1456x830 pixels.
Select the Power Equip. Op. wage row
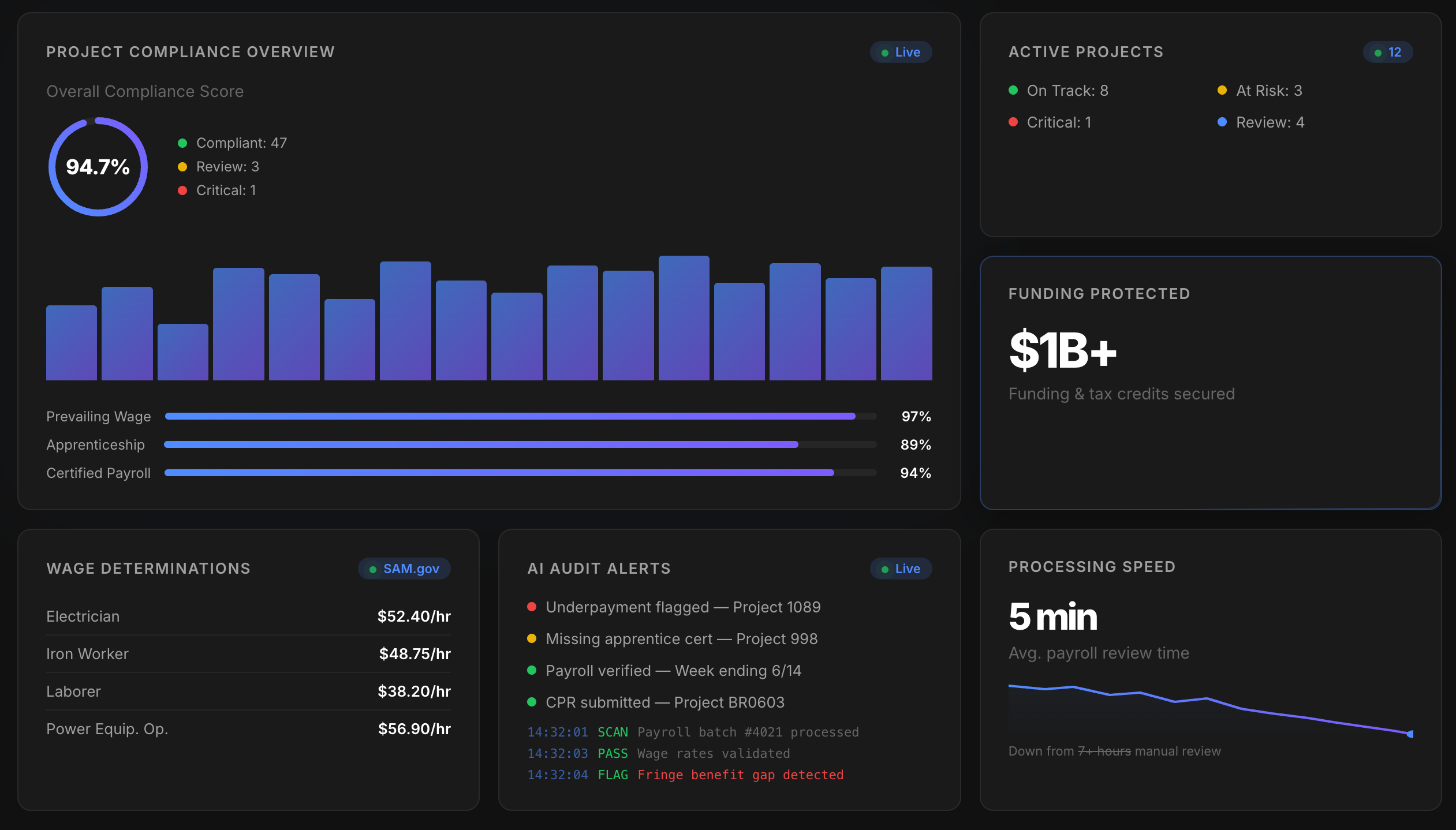[x=248, y=729]
